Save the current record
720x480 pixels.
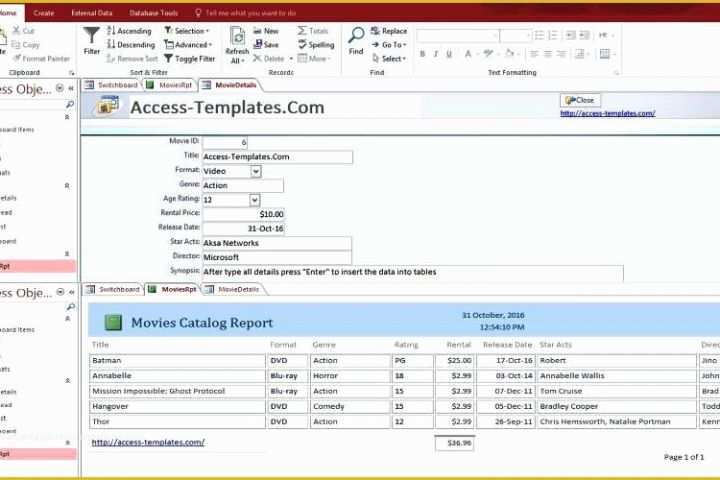(x=266, y=45)
